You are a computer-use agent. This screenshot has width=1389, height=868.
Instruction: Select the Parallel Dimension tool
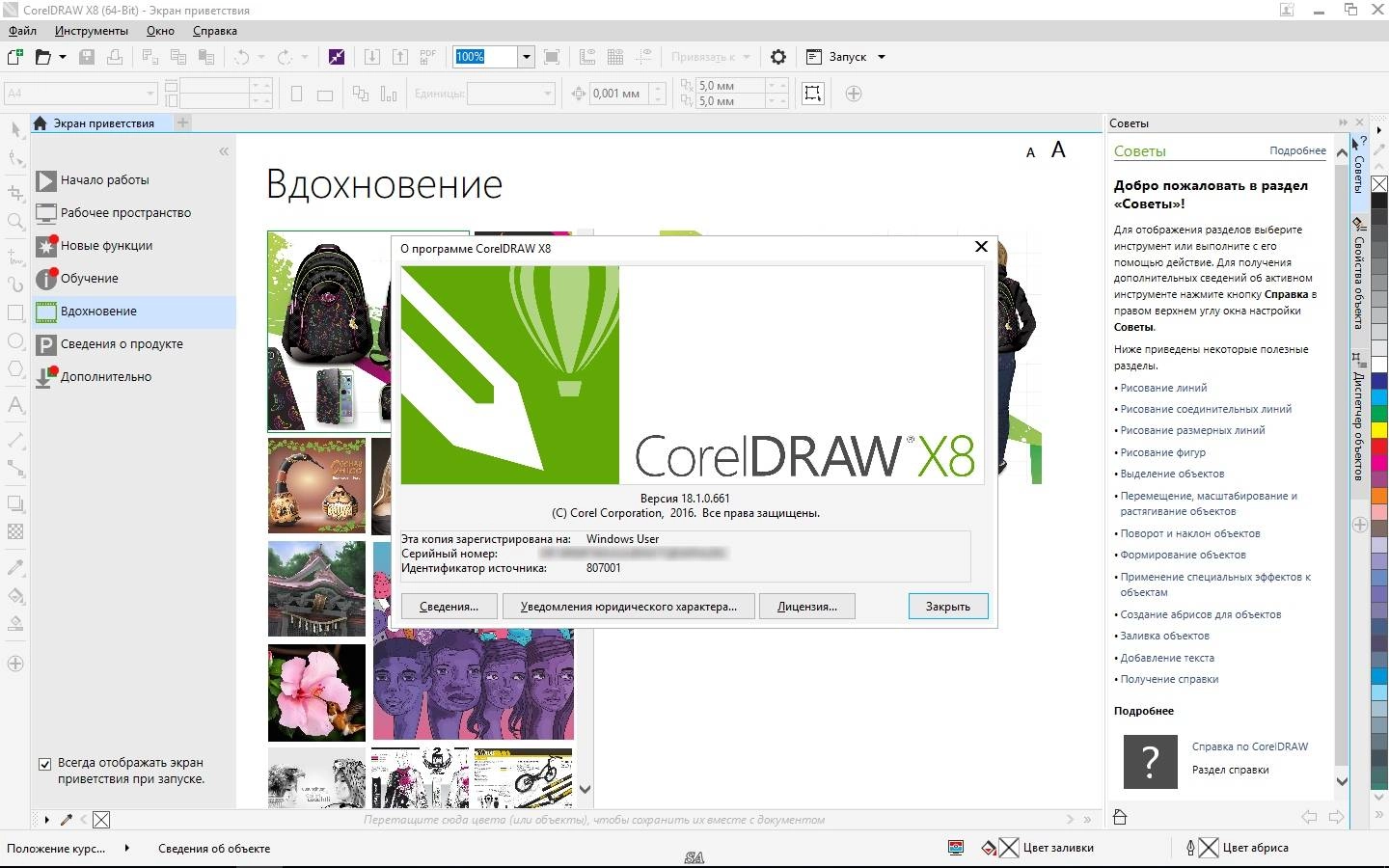click(15, 439)
